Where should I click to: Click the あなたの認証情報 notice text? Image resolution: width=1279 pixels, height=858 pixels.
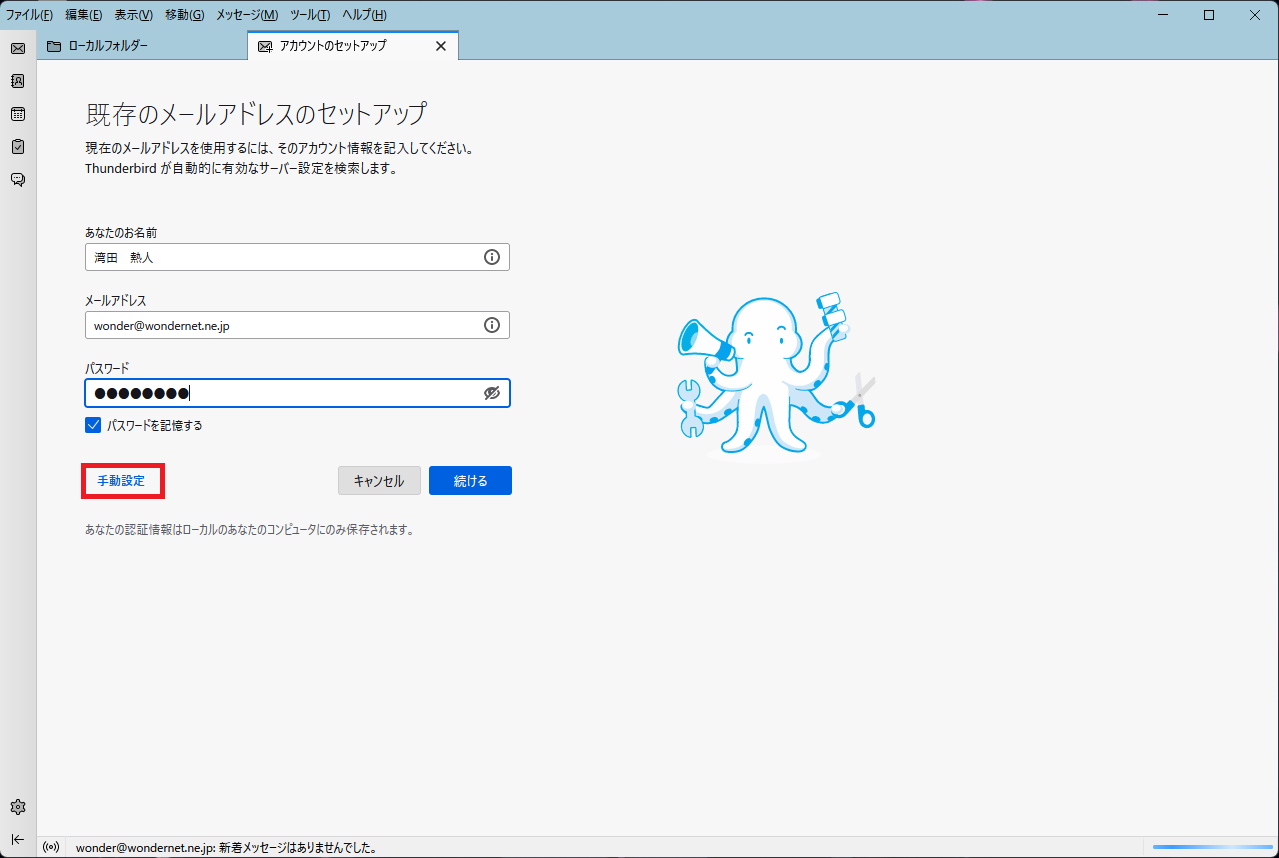coord(250,530)
